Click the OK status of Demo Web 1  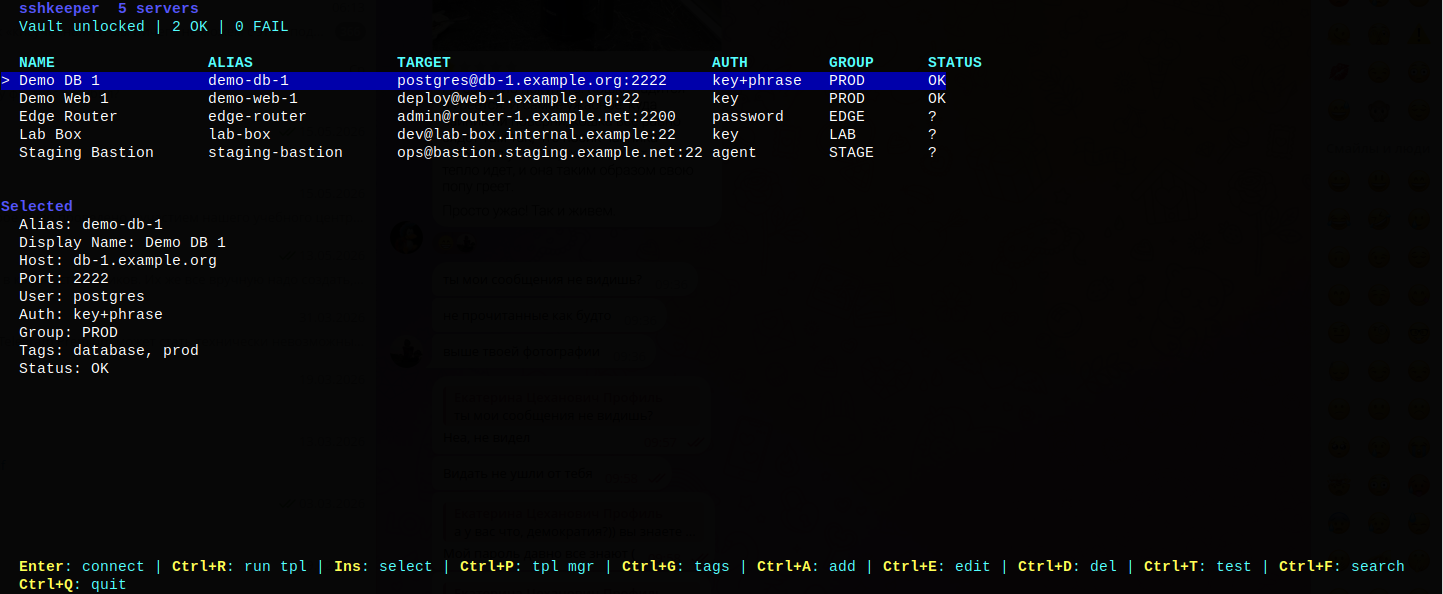click(x=937, y=98)
